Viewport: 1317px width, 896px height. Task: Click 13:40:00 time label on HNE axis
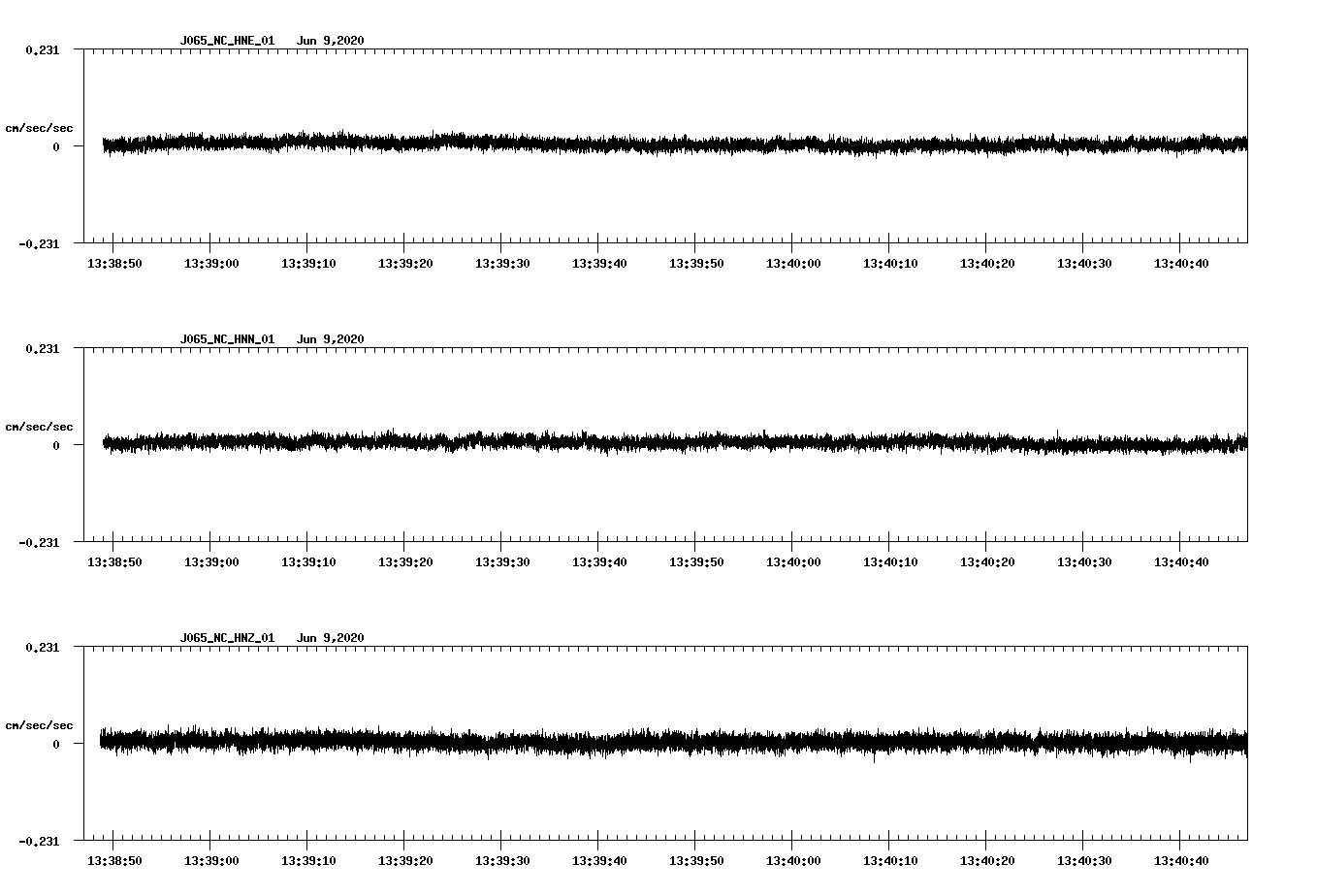pyautogui.click(x=793, y=264)
